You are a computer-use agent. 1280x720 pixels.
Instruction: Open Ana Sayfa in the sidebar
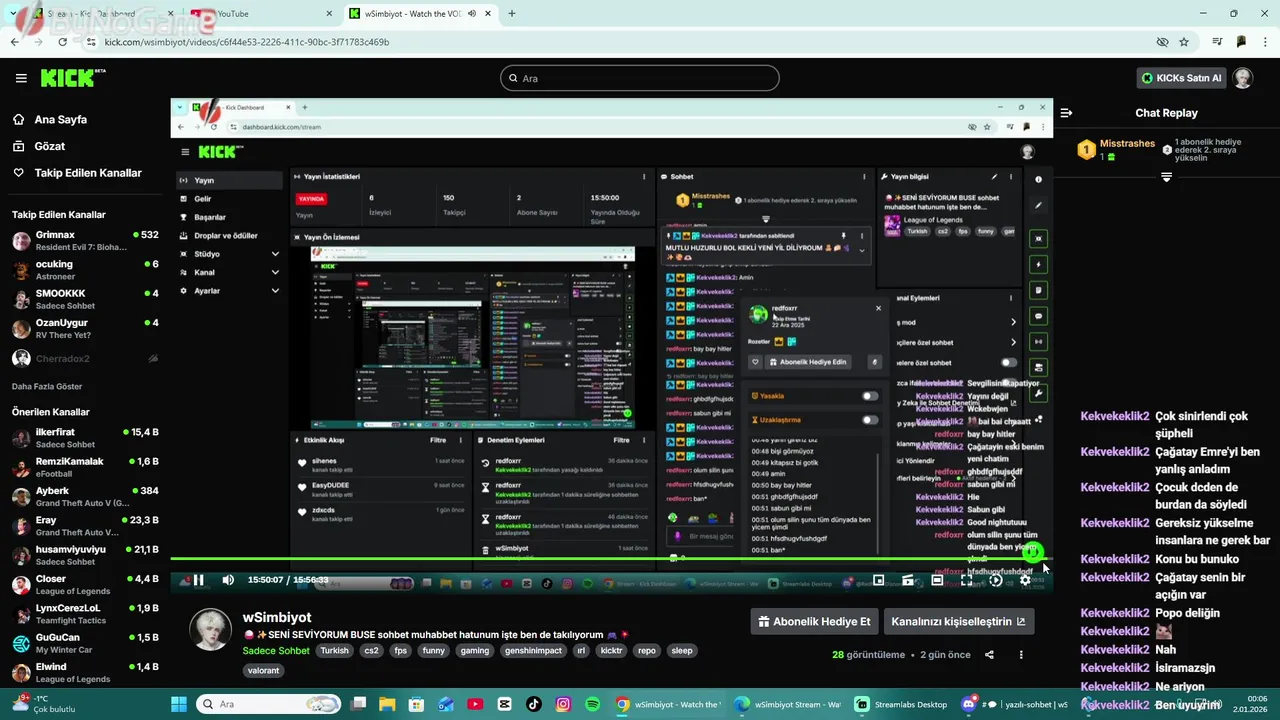click(x=61, y=119)
